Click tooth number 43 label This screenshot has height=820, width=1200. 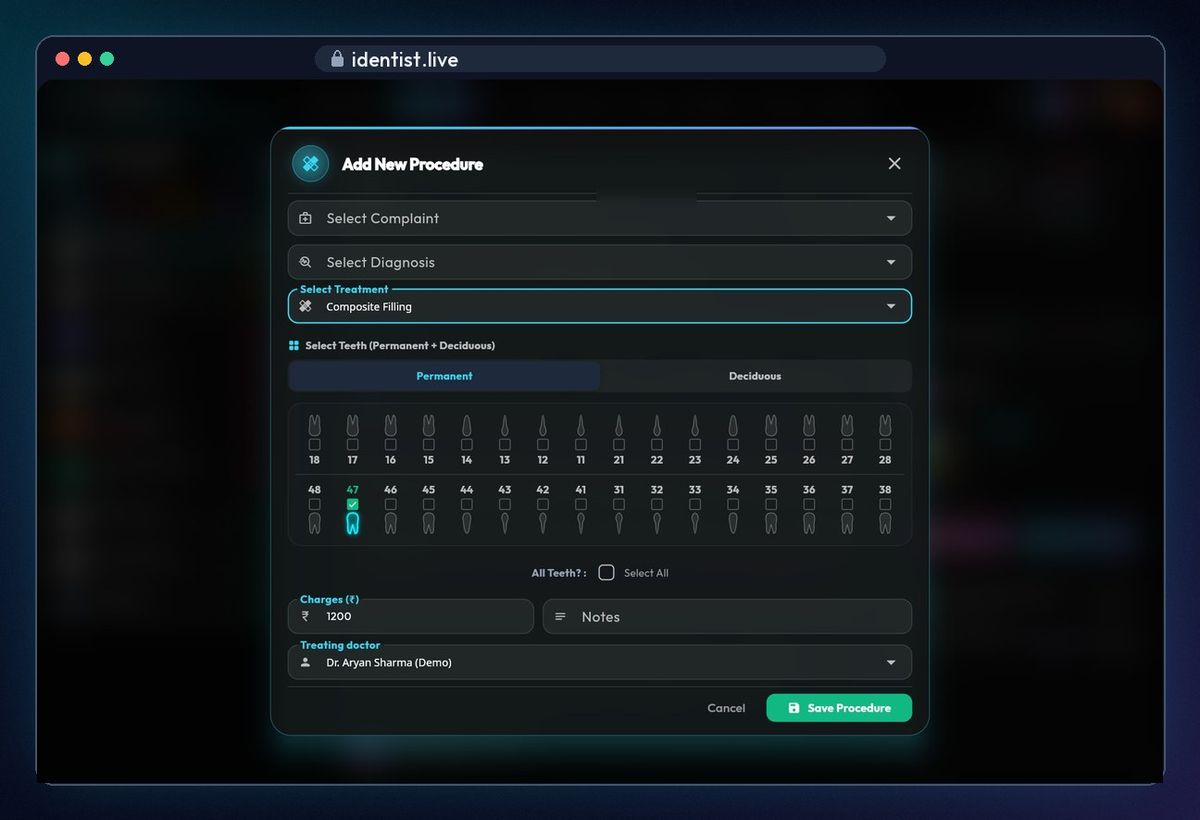pos(505,490)
